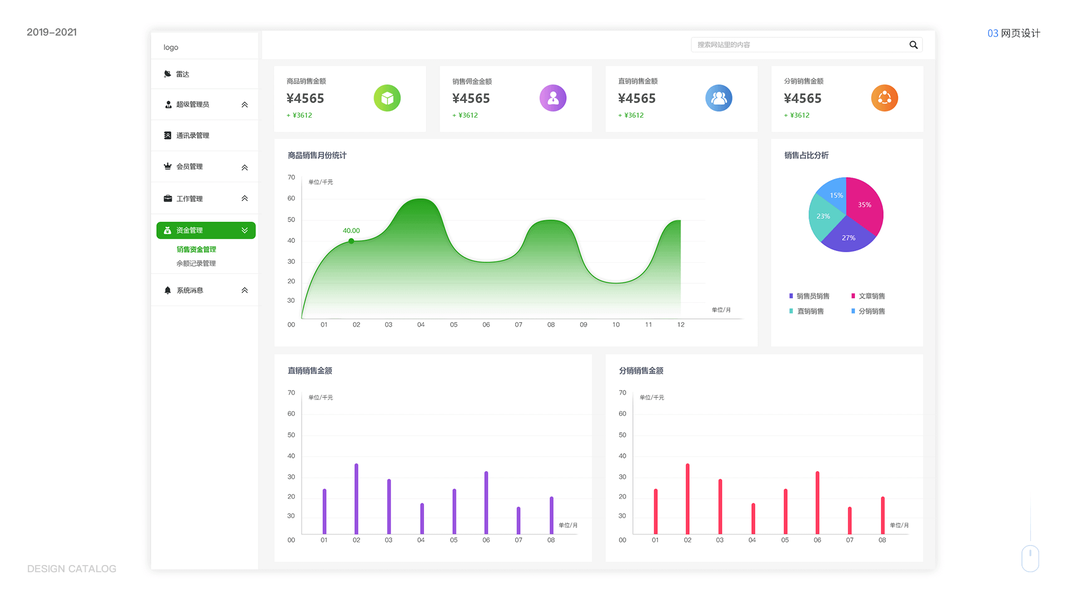Click the purple person icon on 销售佣金金额 card
Screen dimensions: 1067x600
click(x=553, y=98)
